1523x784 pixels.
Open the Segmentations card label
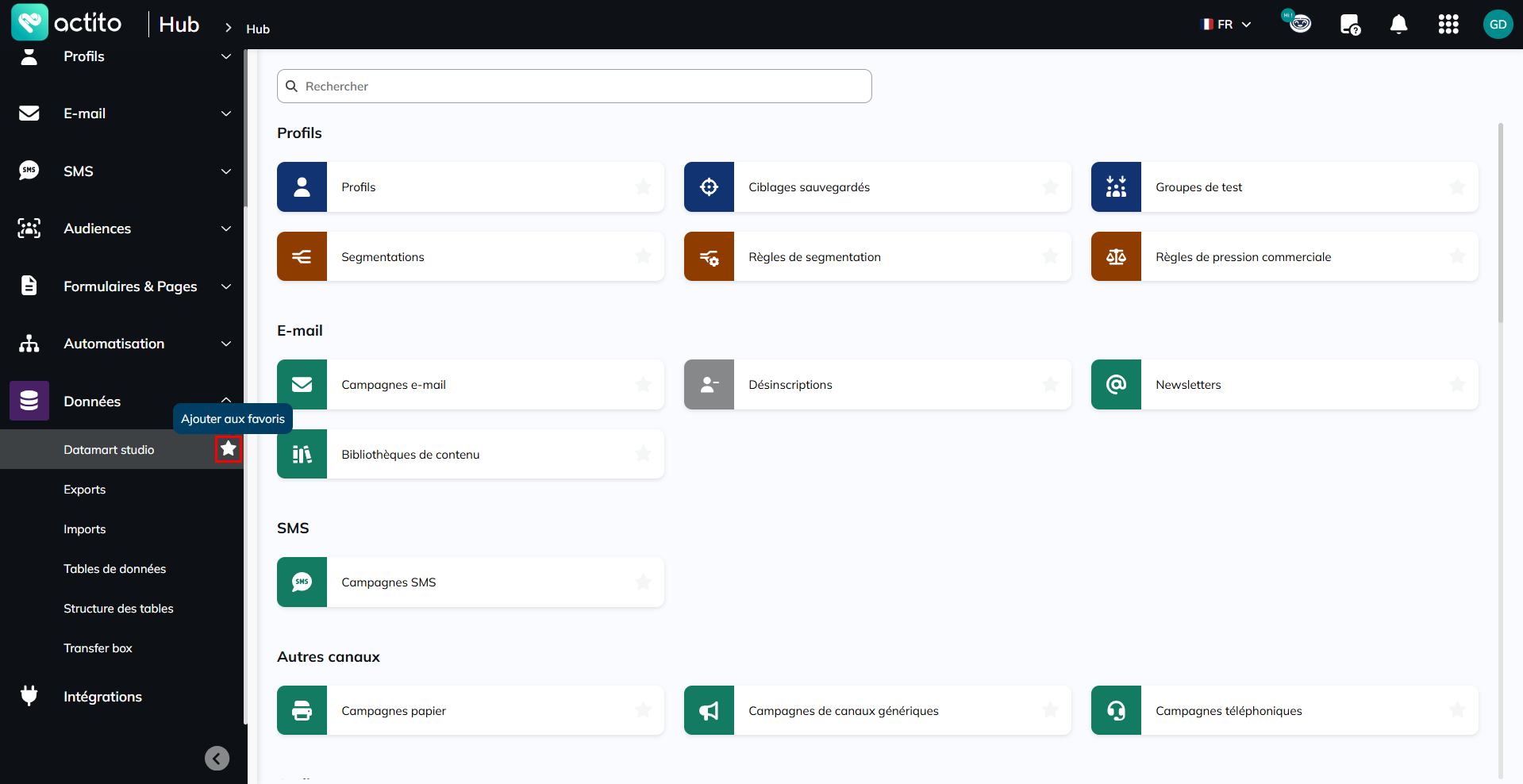383,257
